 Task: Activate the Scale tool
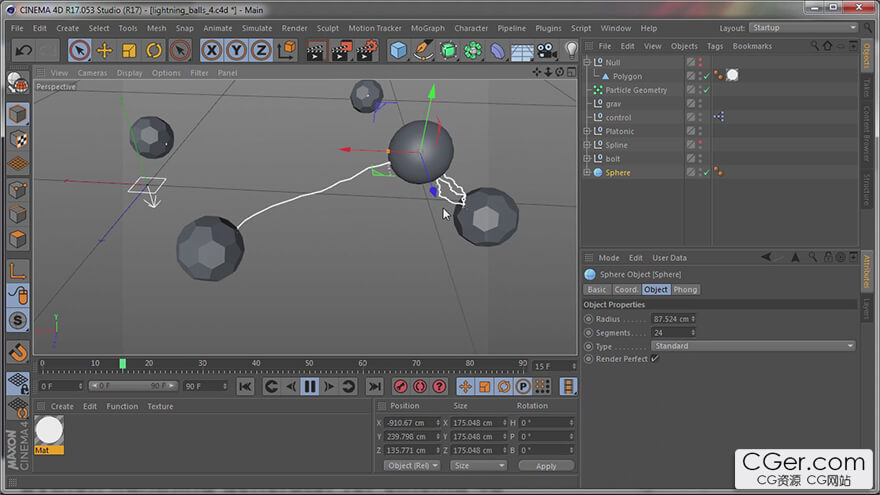[129, 51]
